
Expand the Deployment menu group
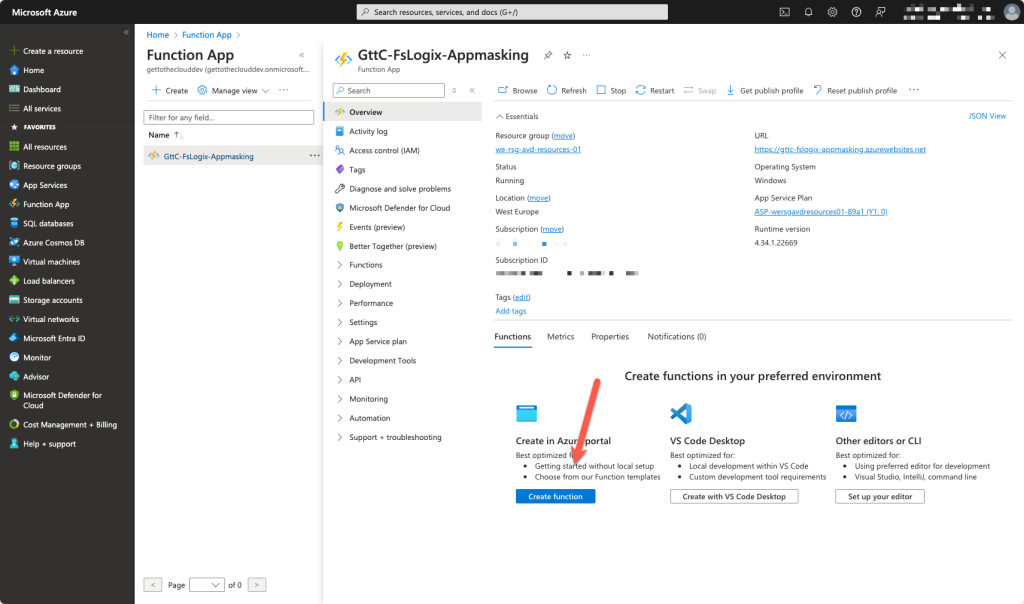[370, 284]
